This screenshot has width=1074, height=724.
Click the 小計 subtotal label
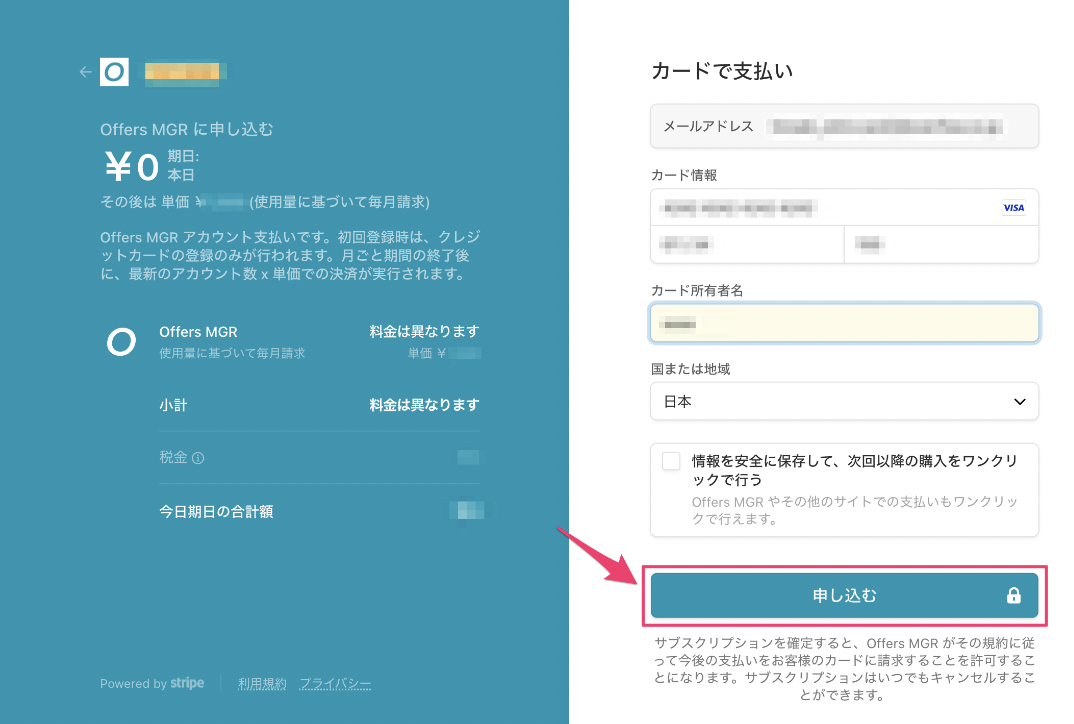[x=173, y=405]
